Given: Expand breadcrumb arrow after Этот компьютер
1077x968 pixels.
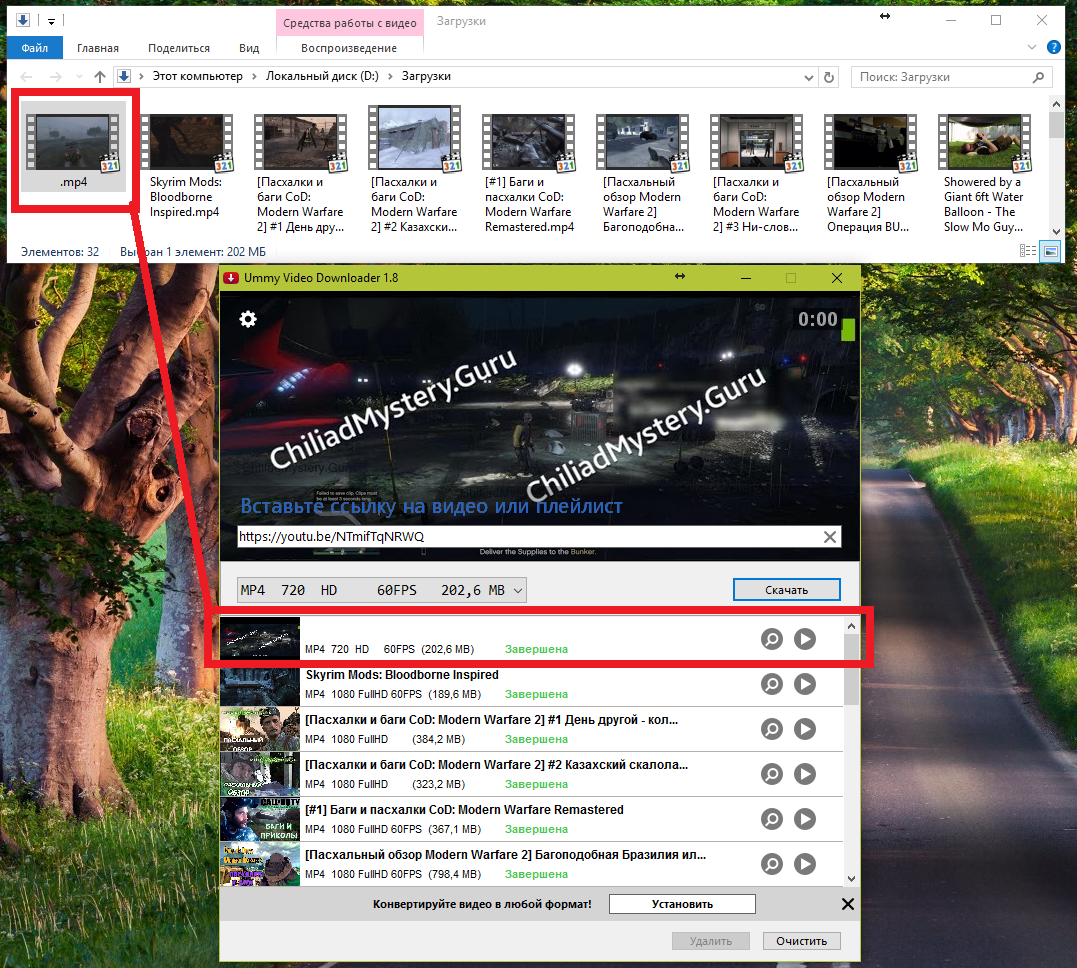Looking at the screenshot, I should (254, 76).
